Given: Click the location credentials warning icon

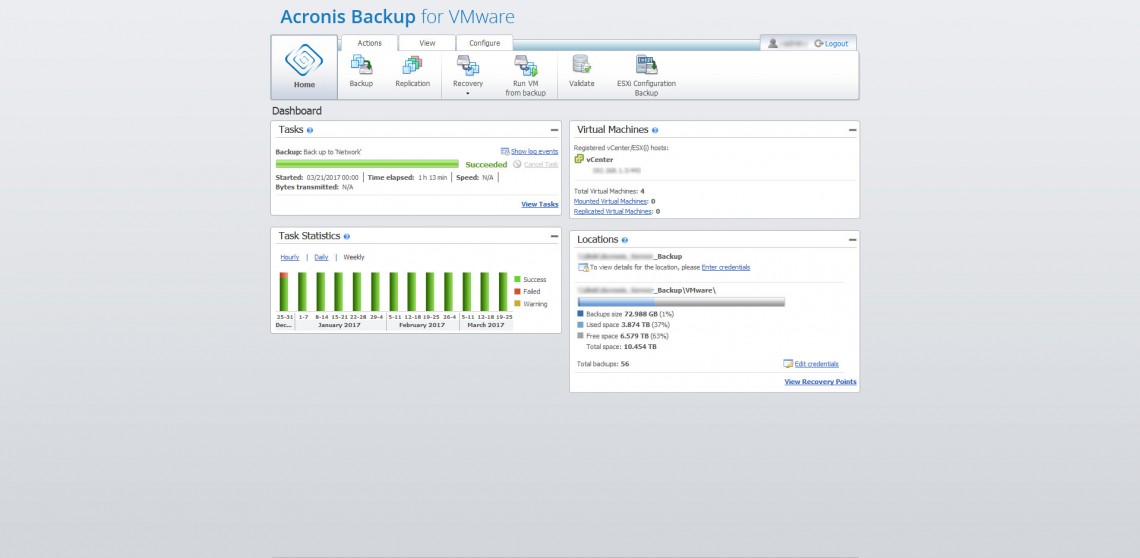Looking at the screenshot, I should (583, 268).
